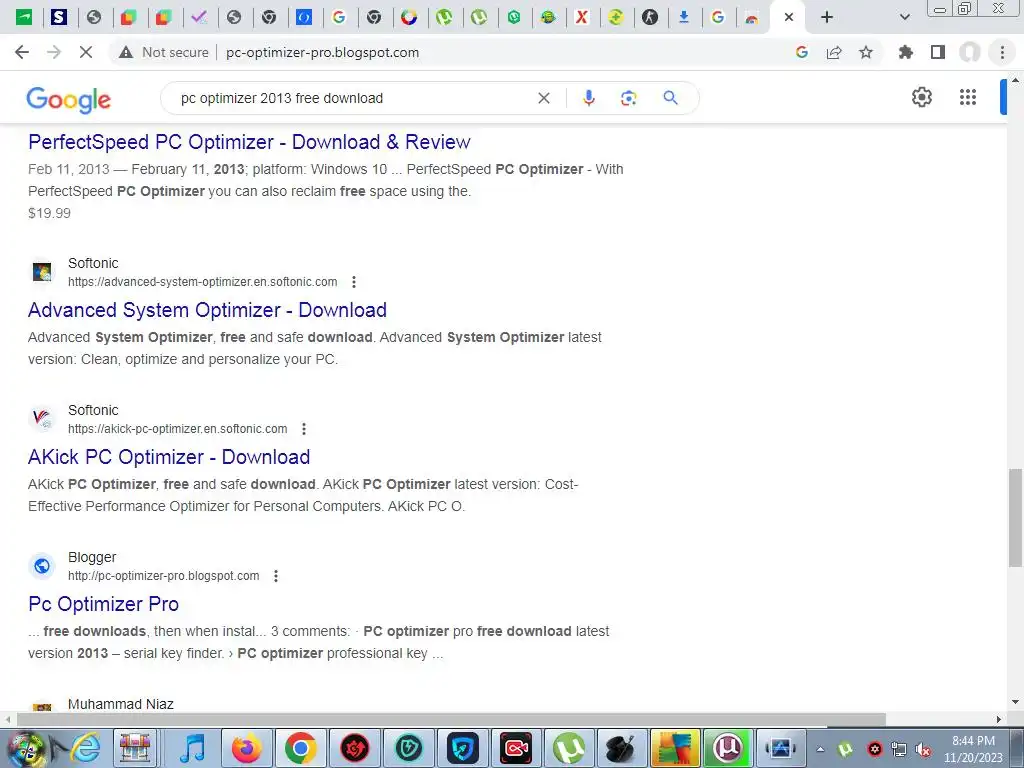Open the green uTorrent taskbar icon

(x=569, y=748)
